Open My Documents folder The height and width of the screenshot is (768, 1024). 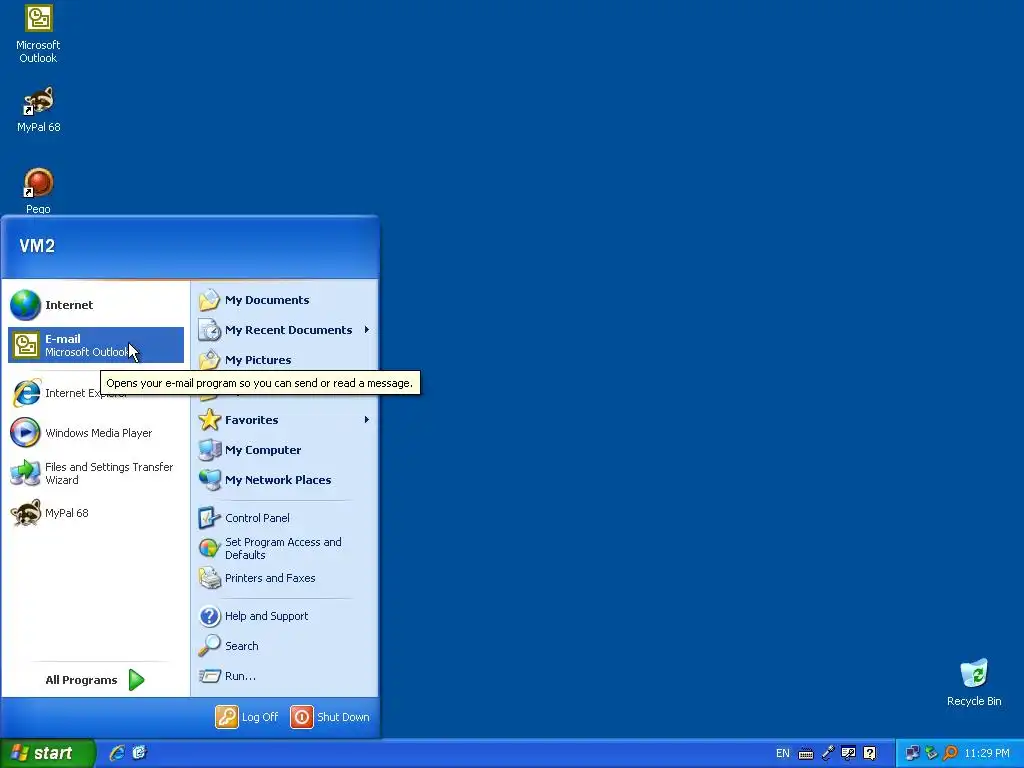(285, 300)
